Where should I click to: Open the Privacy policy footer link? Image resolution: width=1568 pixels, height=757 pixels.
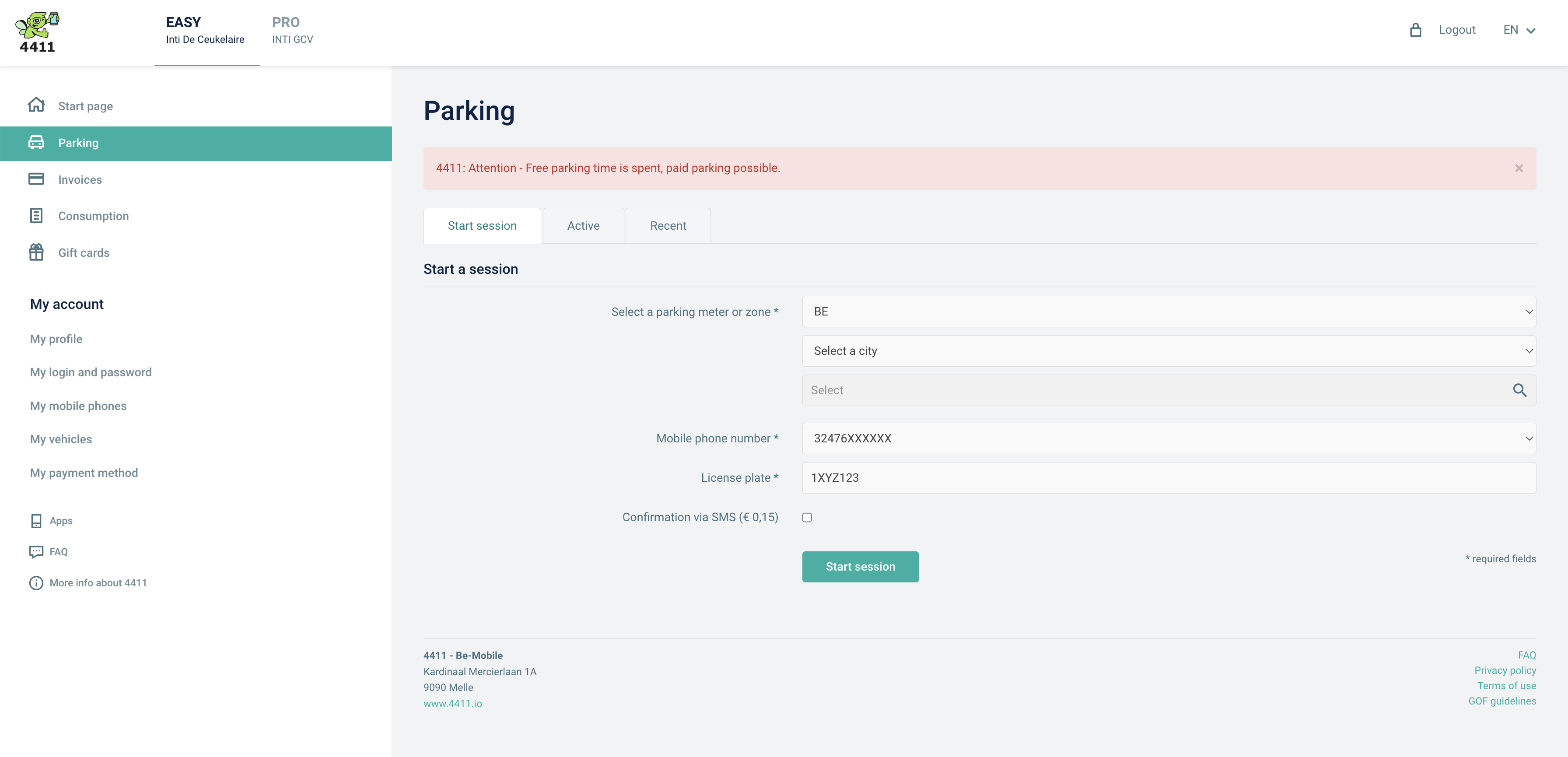(1505, 670)
